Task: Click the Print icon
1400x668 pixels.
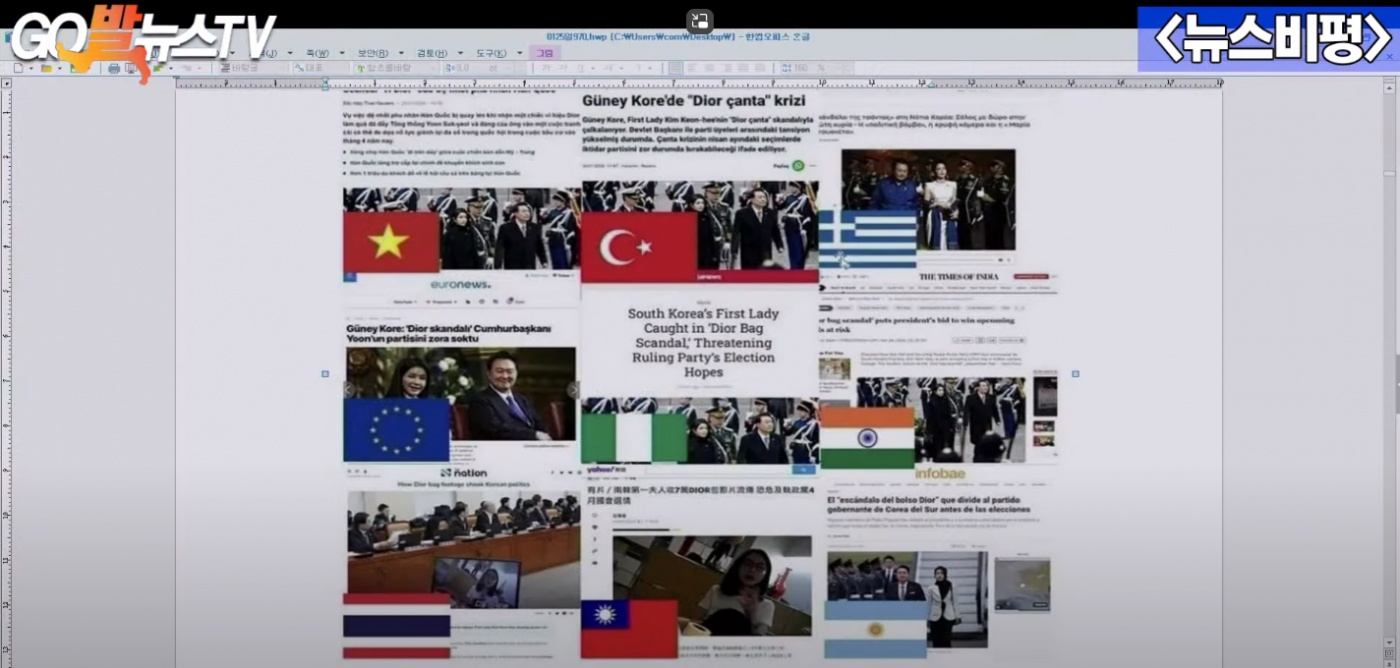Action: 113,68
